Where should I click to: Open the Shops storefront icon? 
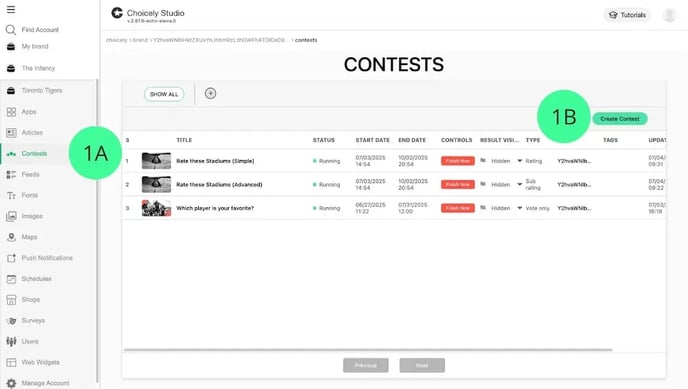point(11,300)
